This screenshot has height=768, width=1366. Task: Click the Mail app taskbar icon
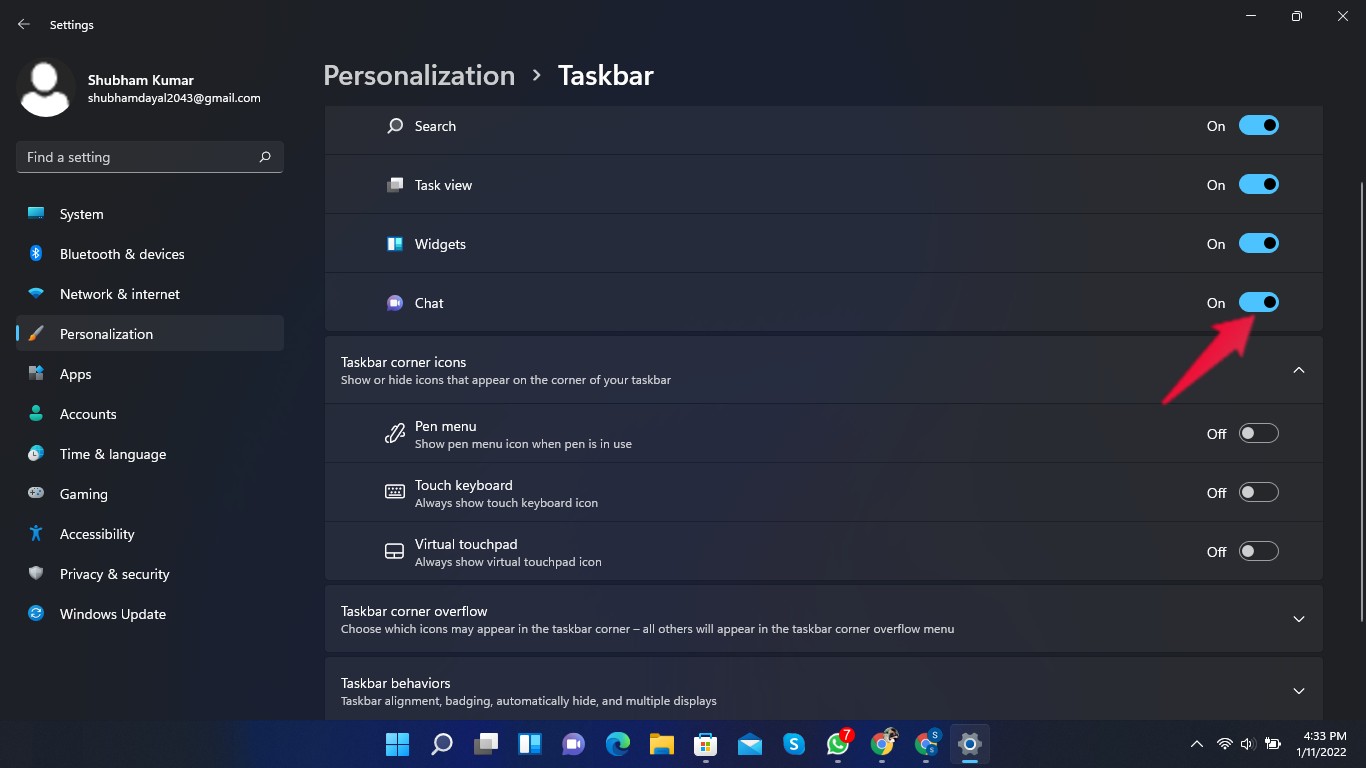tap(750, 744)
